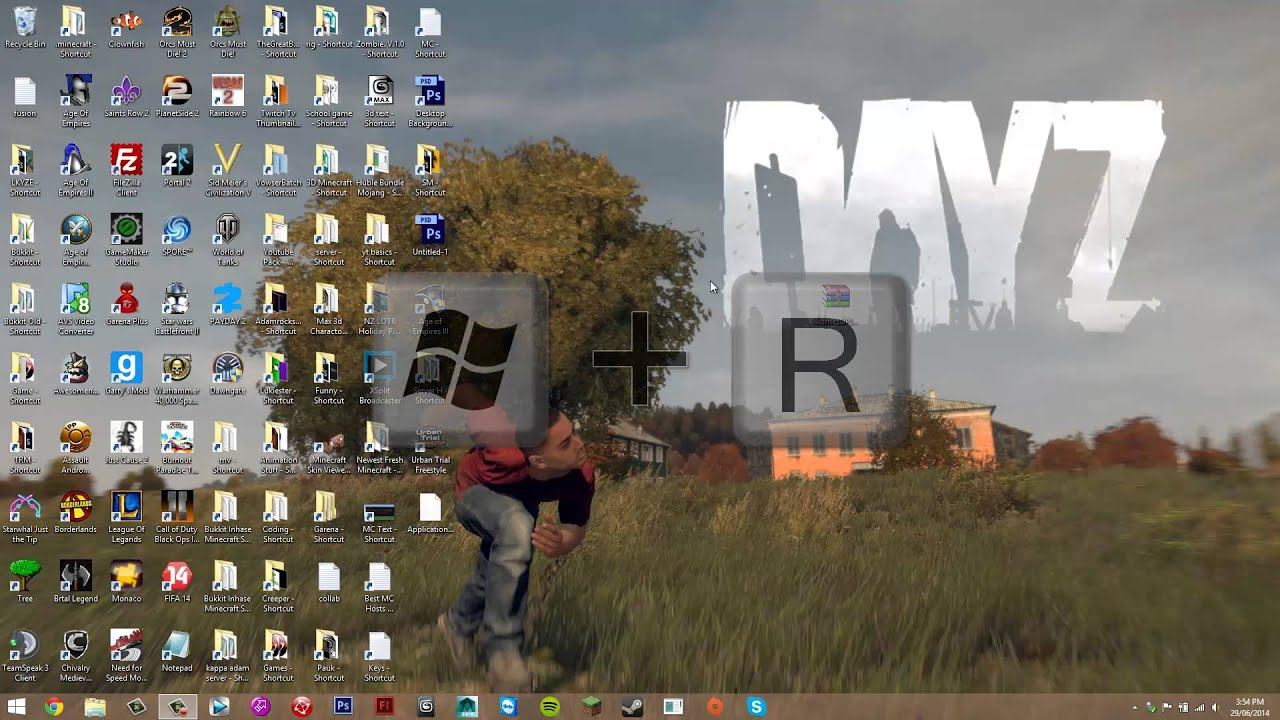Select the Best MC Hosts file

tap(380, 587)
